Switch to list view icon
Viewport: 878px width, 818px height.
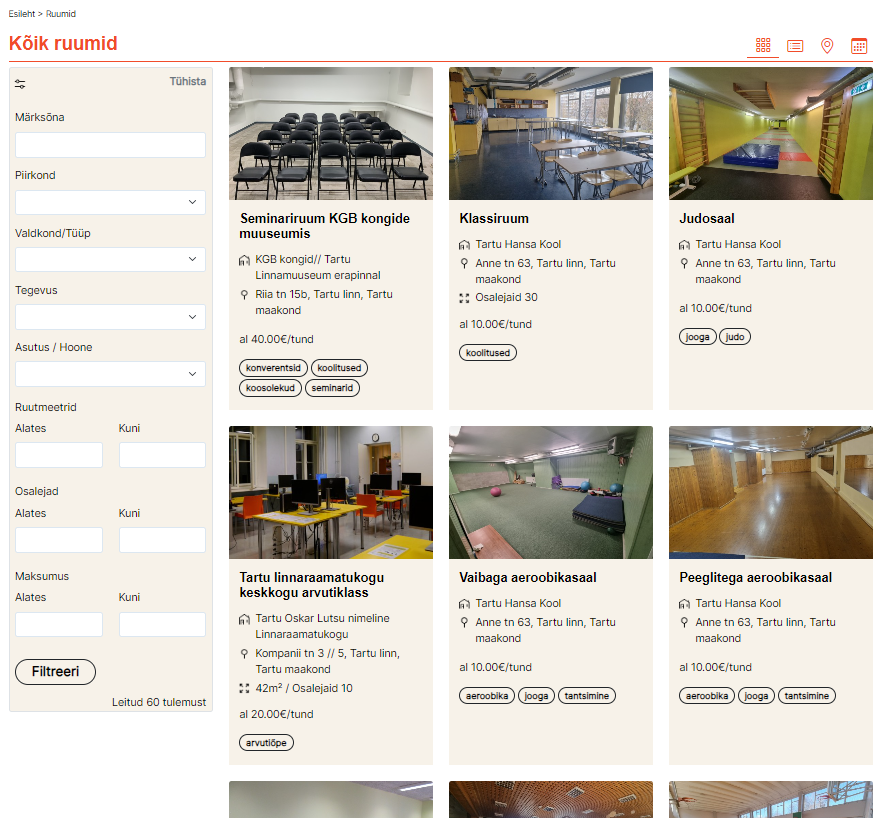(x=795, y=46)
